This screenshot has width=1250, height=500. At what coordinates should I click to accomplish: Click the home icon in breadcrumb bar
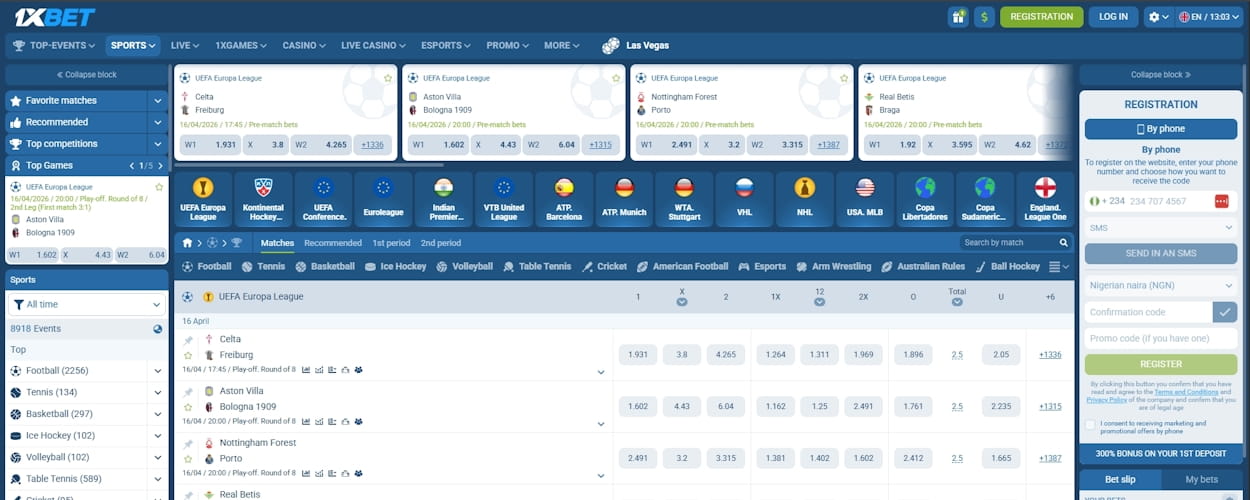click(x=187, y=243)
